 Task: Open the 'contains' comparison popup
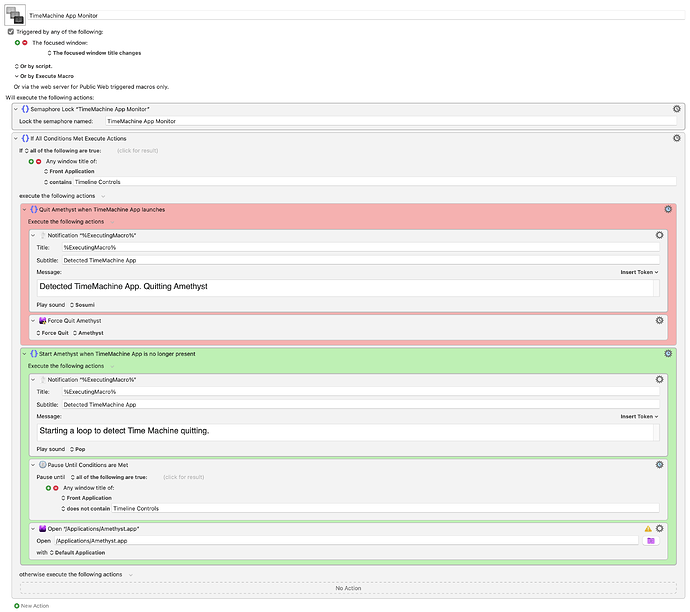click(x=58, y=182)
